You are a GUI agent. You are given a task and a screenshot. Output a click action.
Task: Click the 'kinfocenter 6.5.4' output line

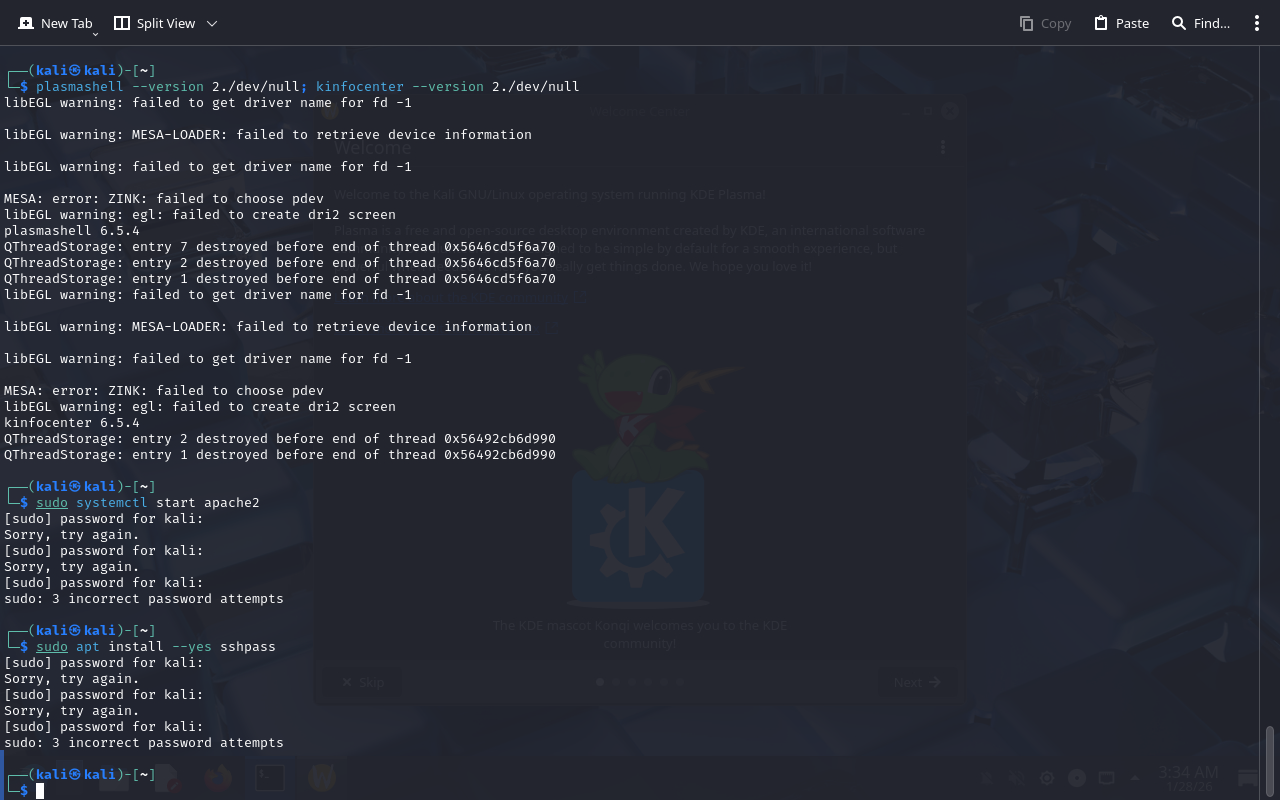[x=72, y=423]
